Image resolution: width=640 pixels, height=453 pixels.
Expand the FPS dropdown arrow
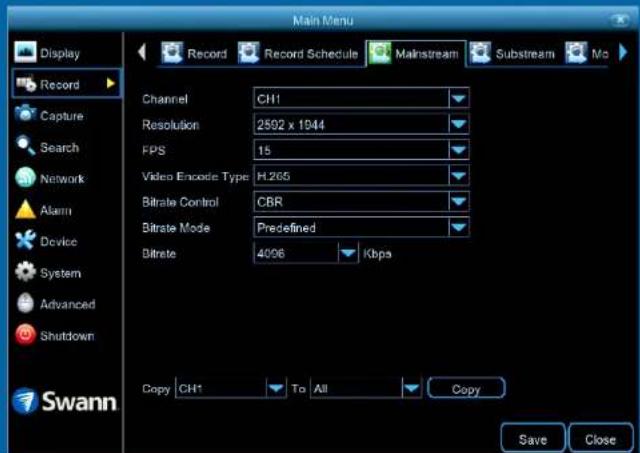pos(459,150)
